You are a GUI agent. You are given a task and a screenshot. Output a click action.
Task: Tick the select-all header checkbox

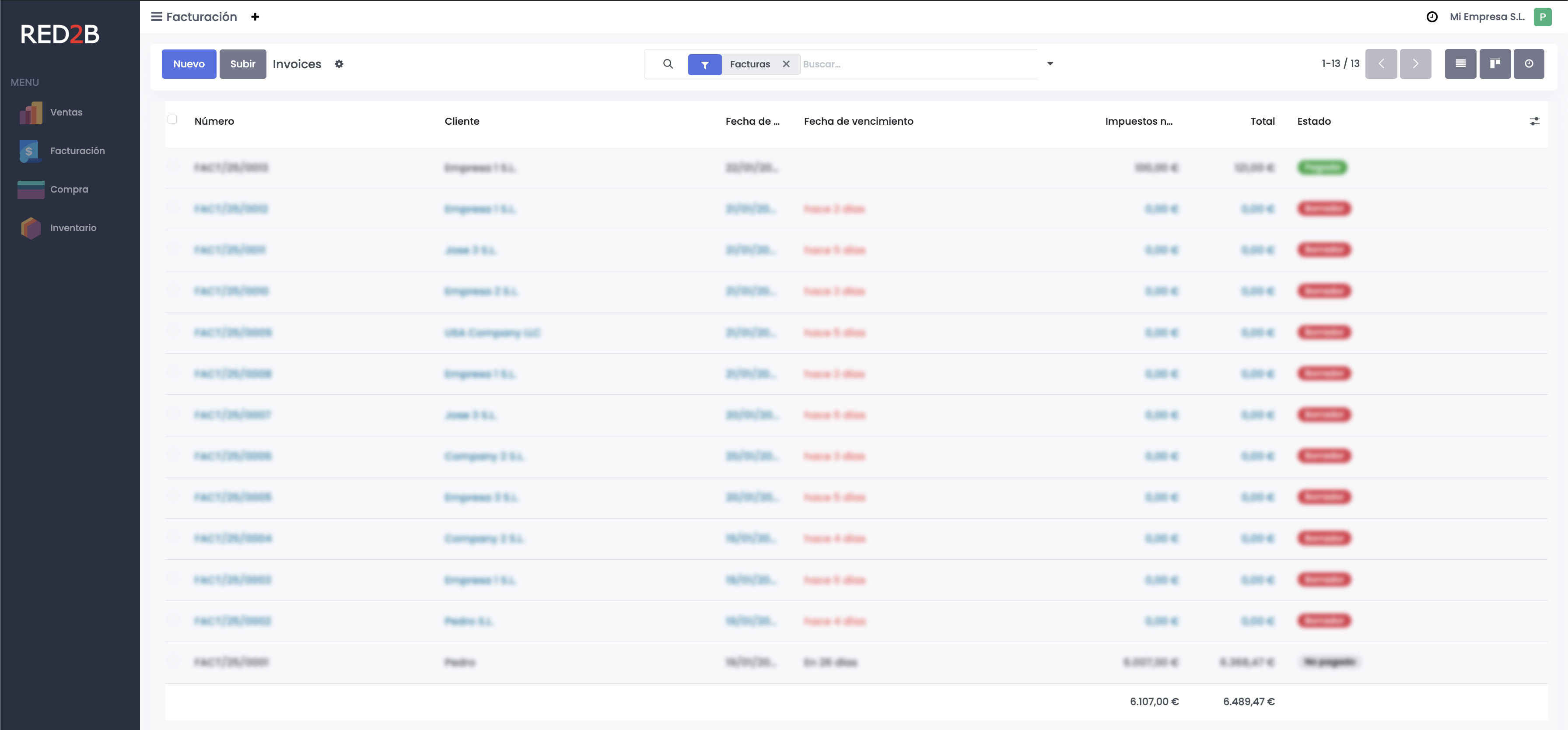[172, 119]
